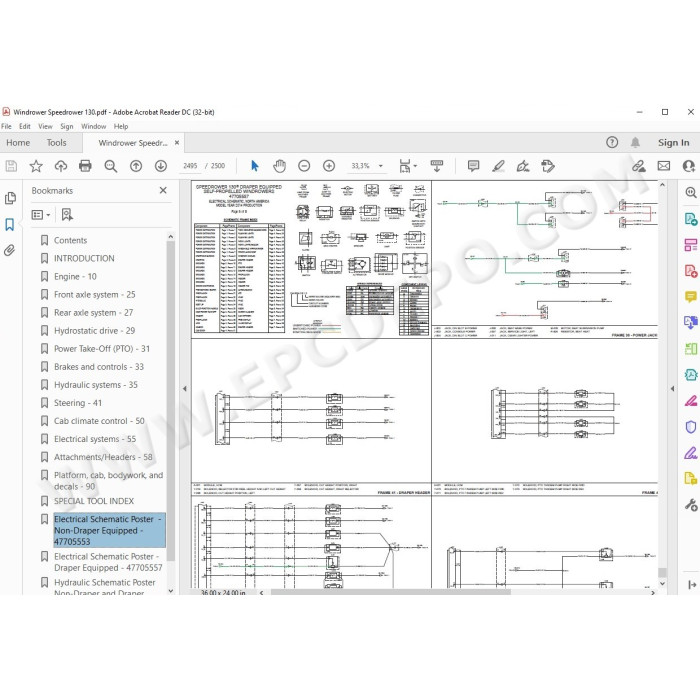Click the upload to cloud icon
Viewport: 700px width, 700px height.
[61, 166]
